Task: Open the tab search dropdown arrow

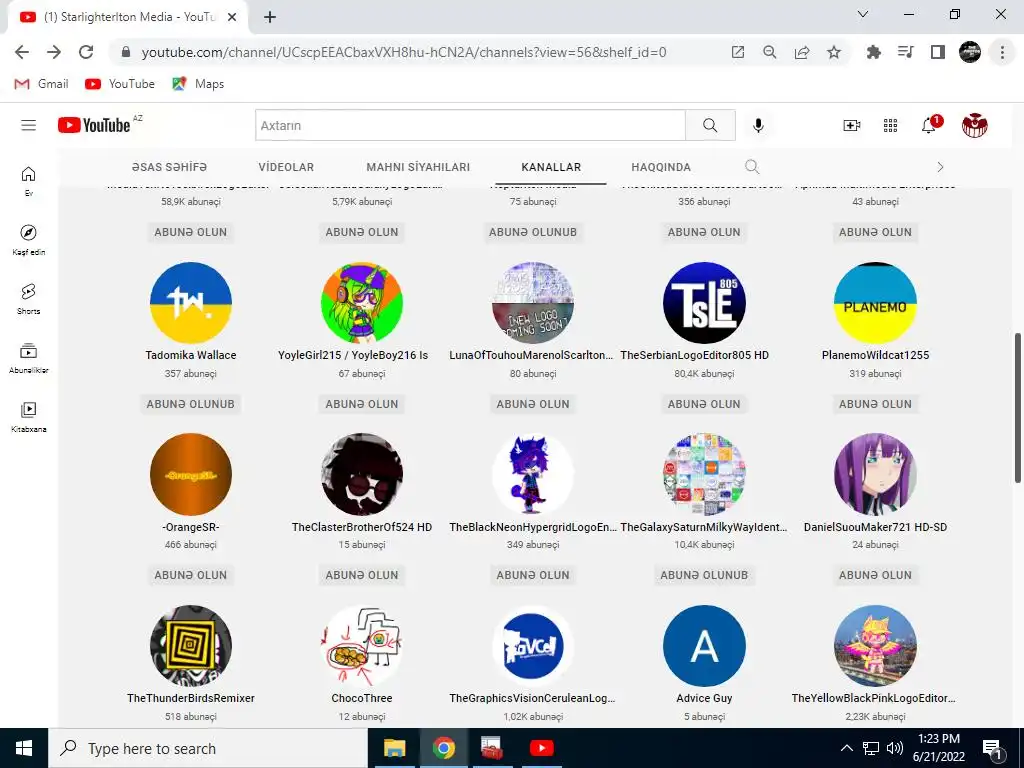Action: (863, 14)
